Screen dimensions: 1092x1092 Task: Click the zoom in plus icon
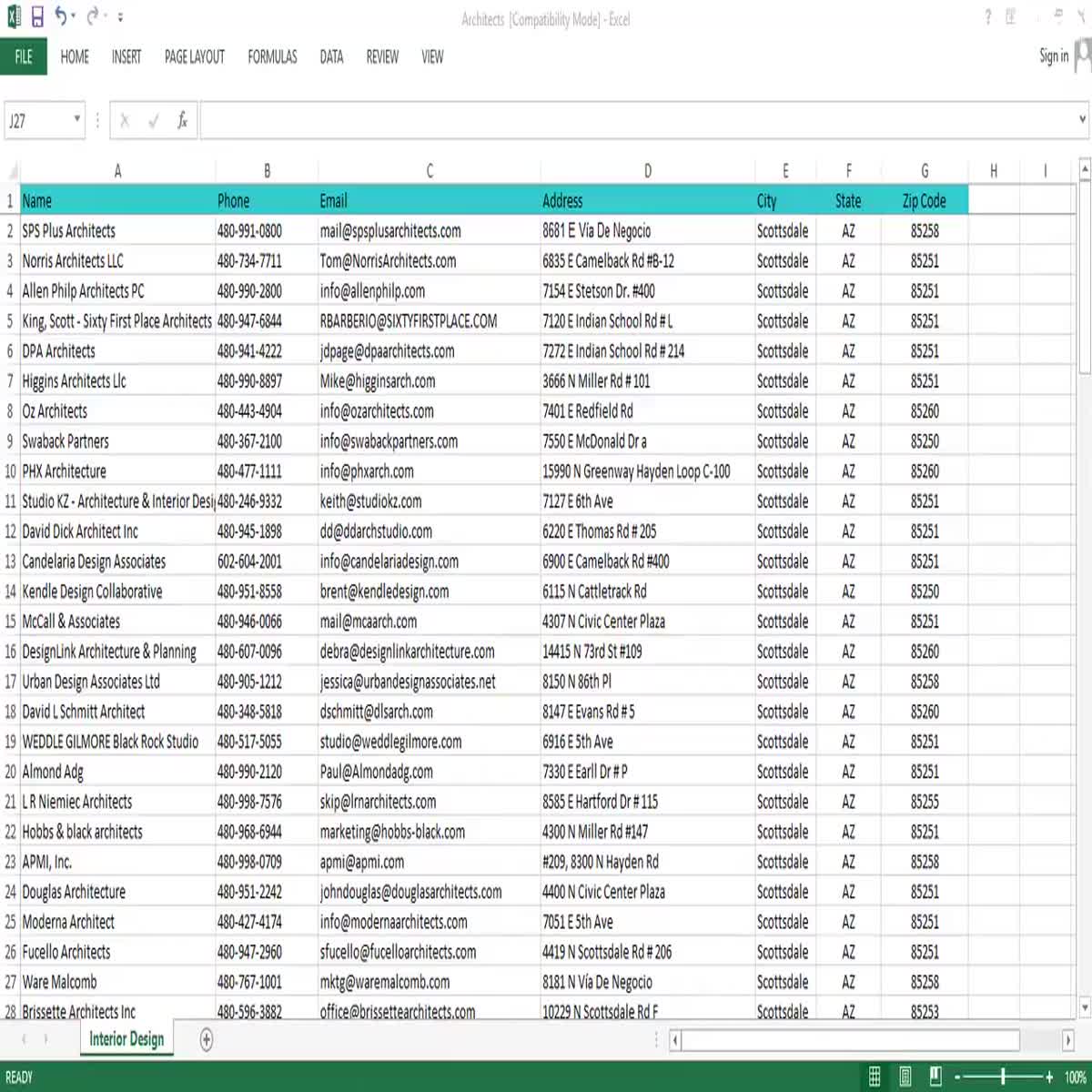tap(1049, 1077)
